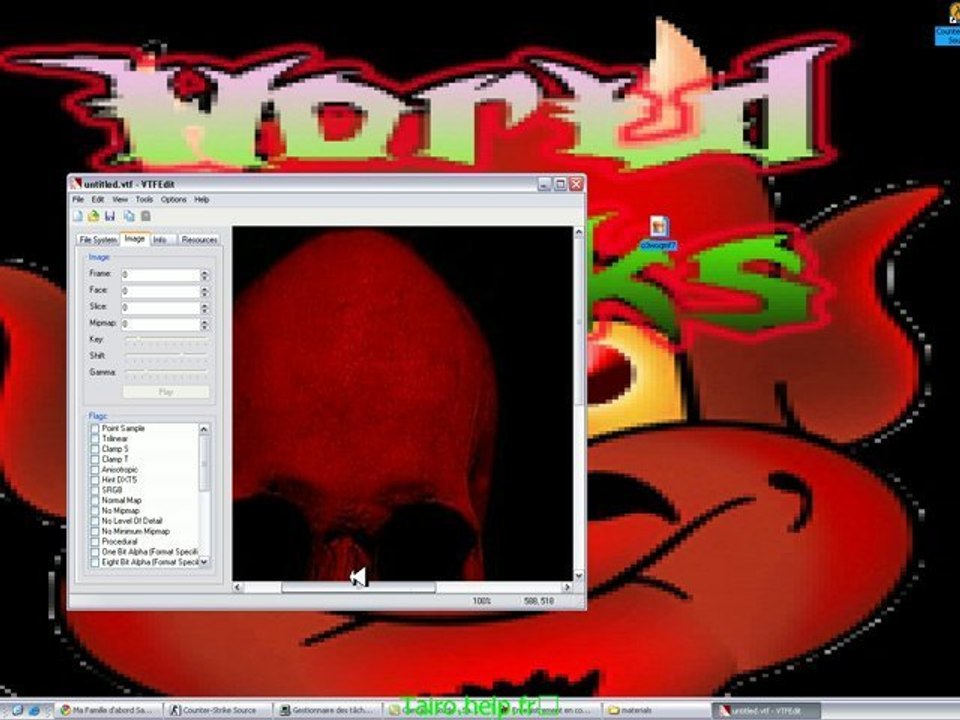This screenshot has height=720, width=960.
Task: Enable the Procedural flag
Action: click(x=95, y=542)
